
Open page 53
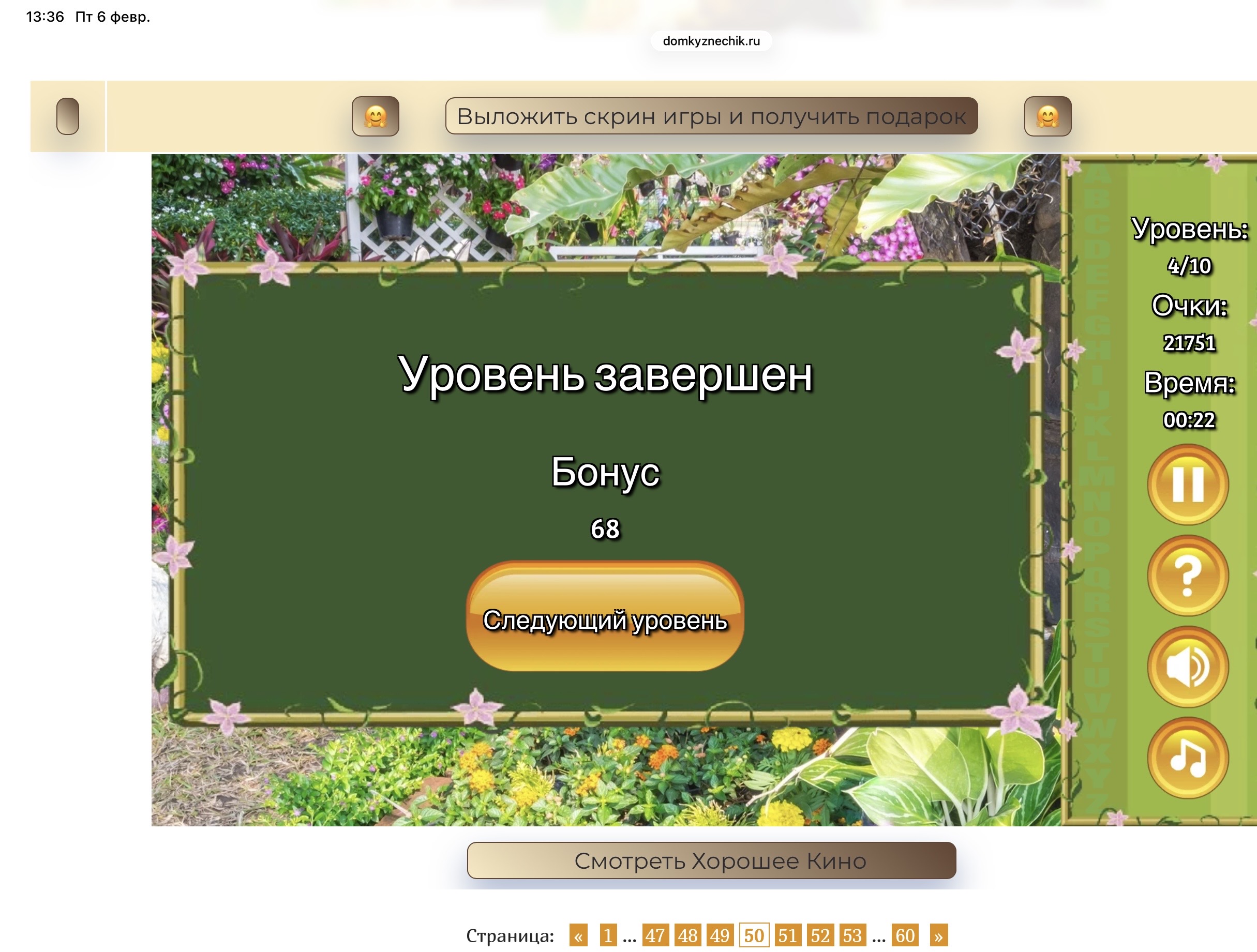[852, 935]
